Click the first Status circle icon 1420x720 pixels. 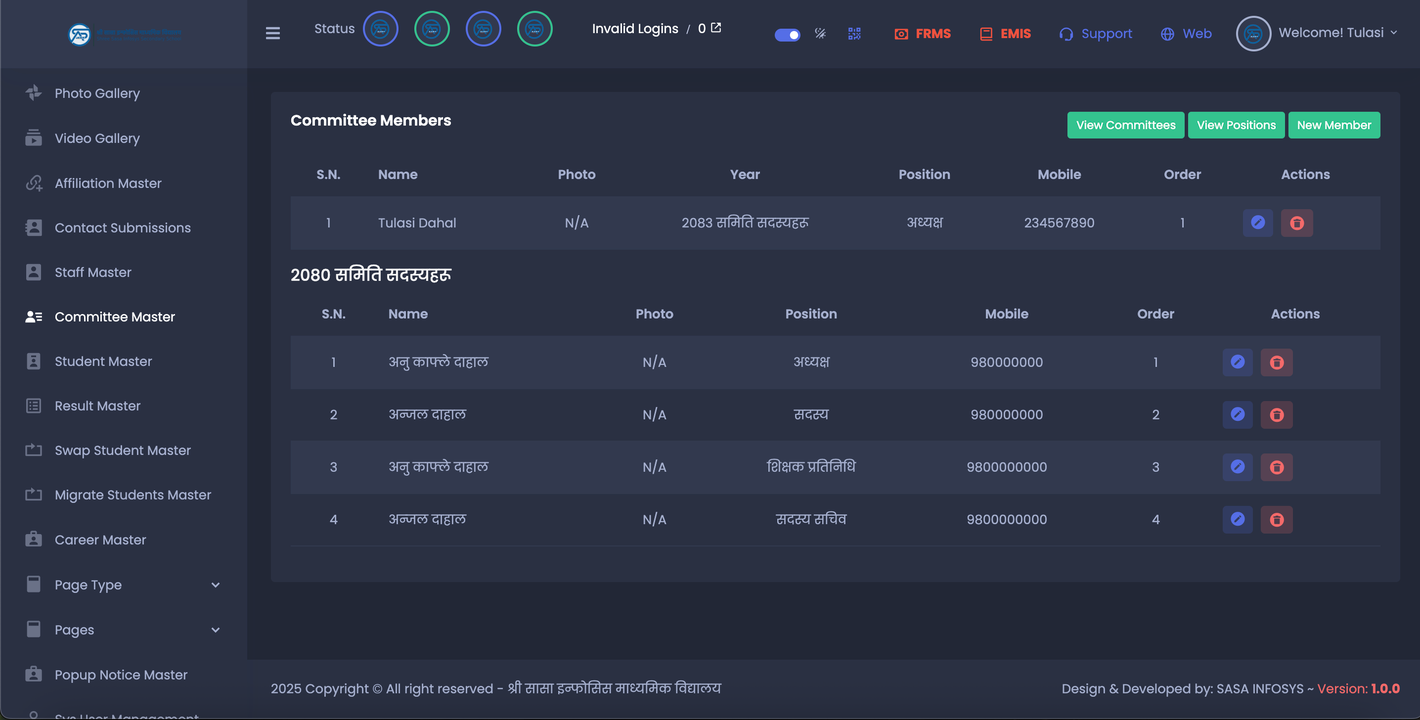tap(380, 29)
